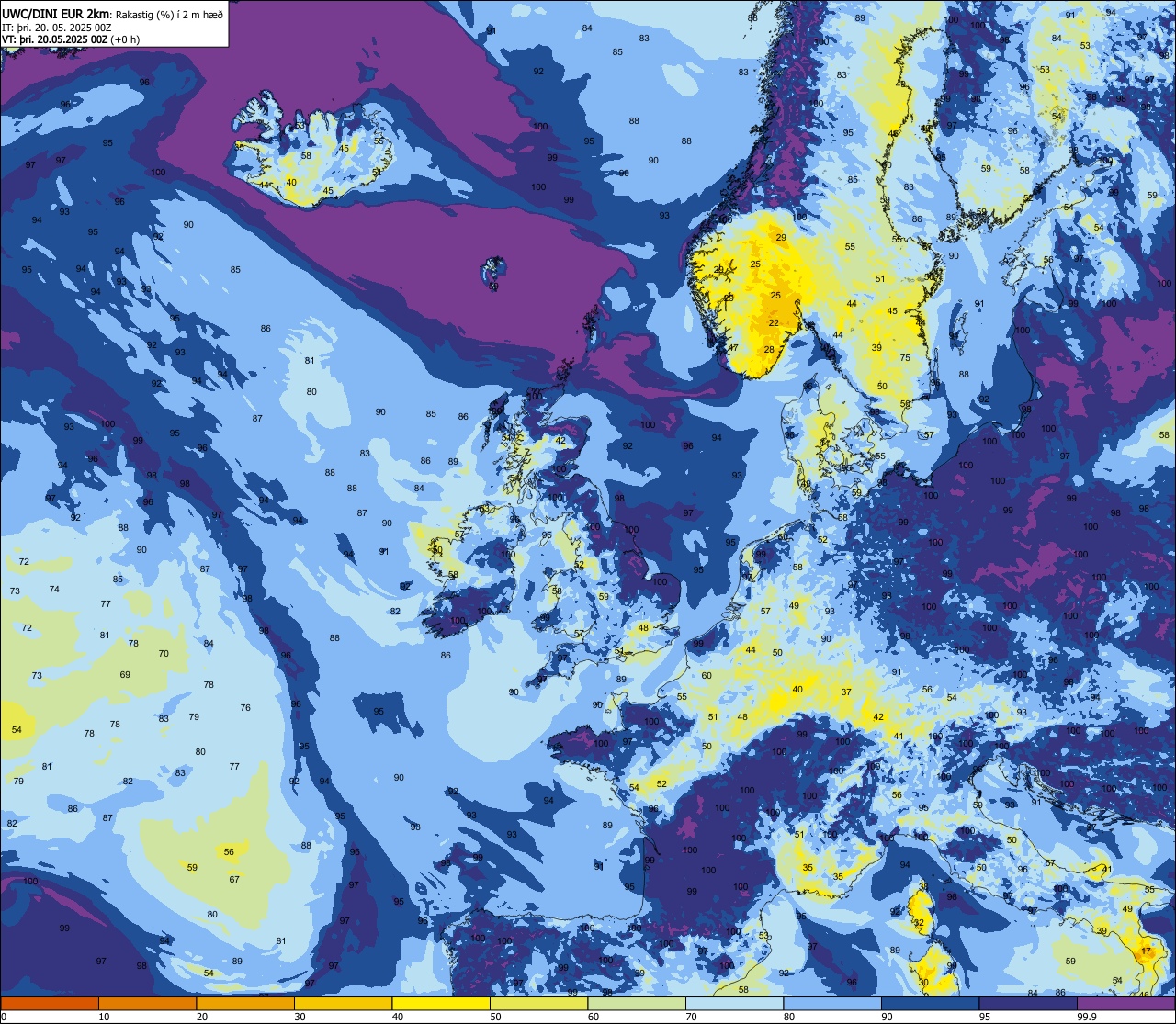Click the 'IT: þri. 20. 05. 2025 00Z' line

pyautogui.click(x=57, y=28)
